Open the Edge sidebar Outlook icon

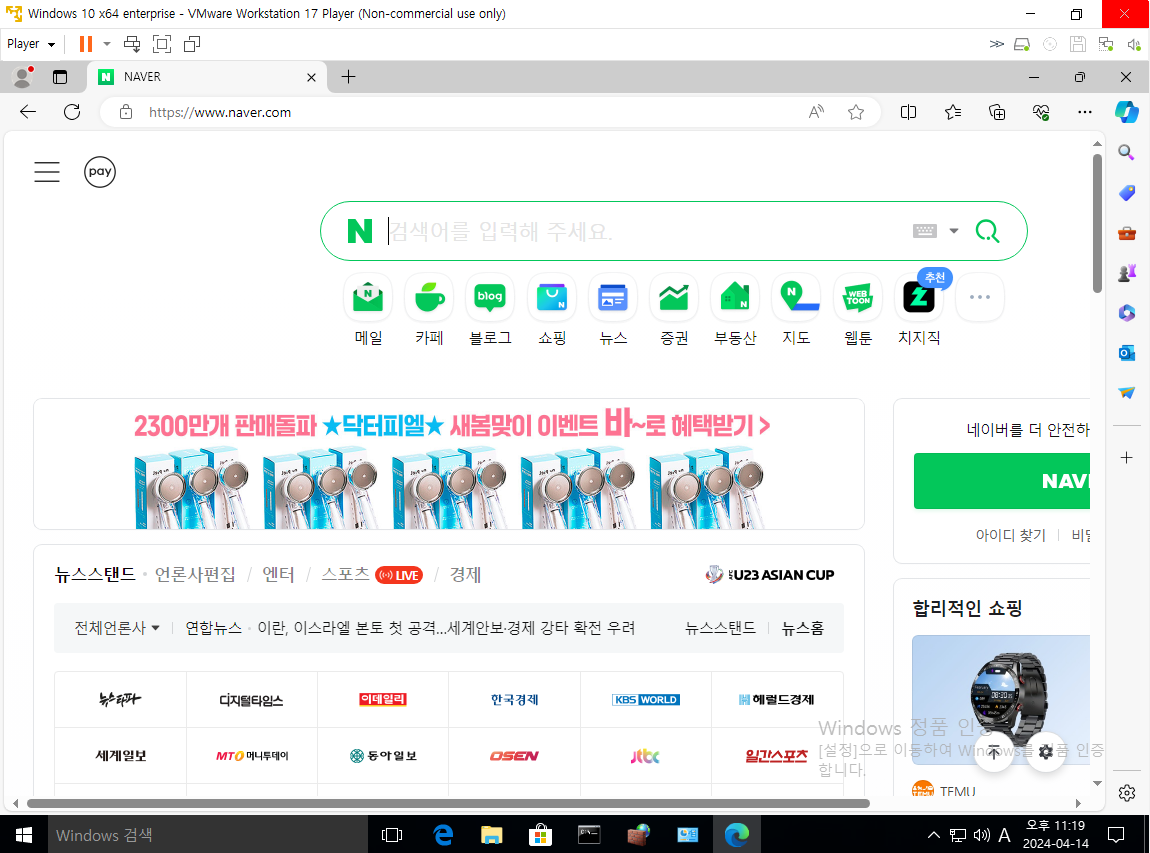click(1127, 353)
